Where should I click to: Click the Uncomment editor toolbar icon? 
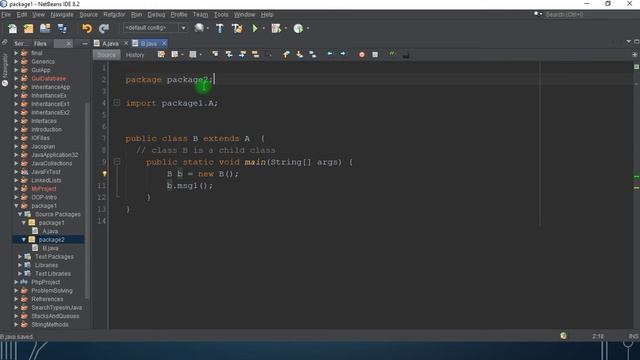point(406,54)
